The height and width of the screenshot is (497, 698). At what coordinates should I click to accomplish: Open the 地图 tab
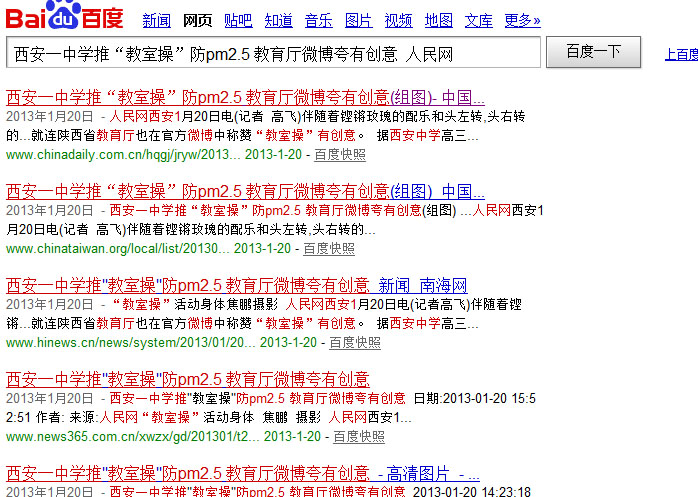click(438, 20)
